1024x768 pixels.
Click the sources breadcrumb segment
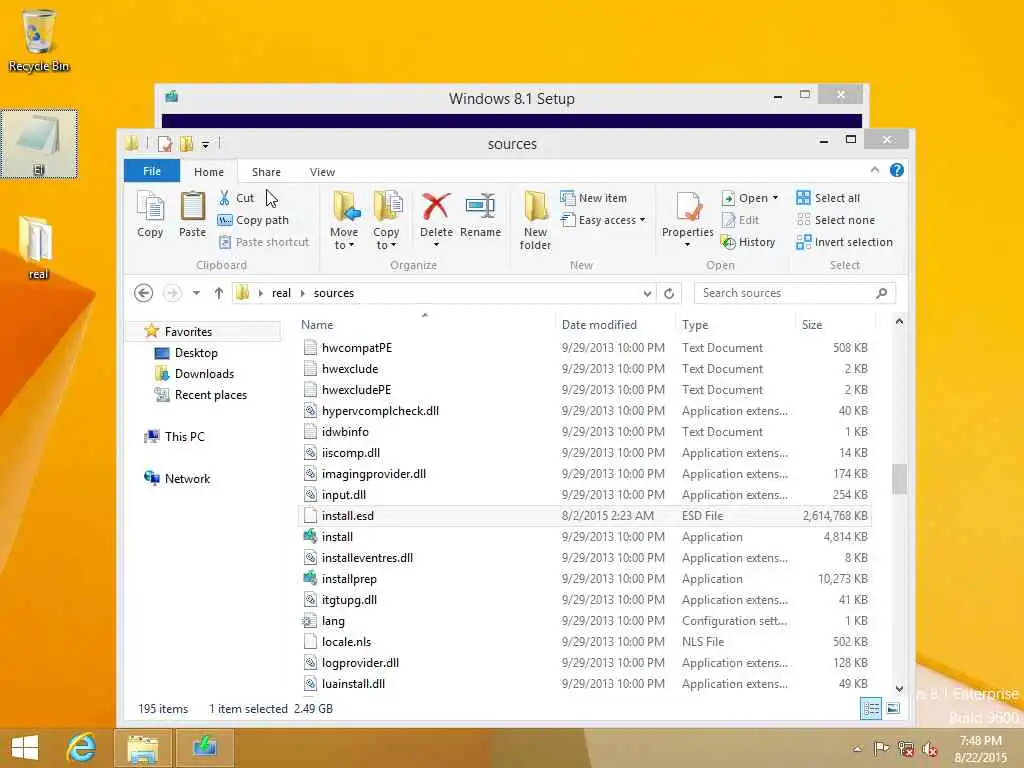click(x=334, y=293)
